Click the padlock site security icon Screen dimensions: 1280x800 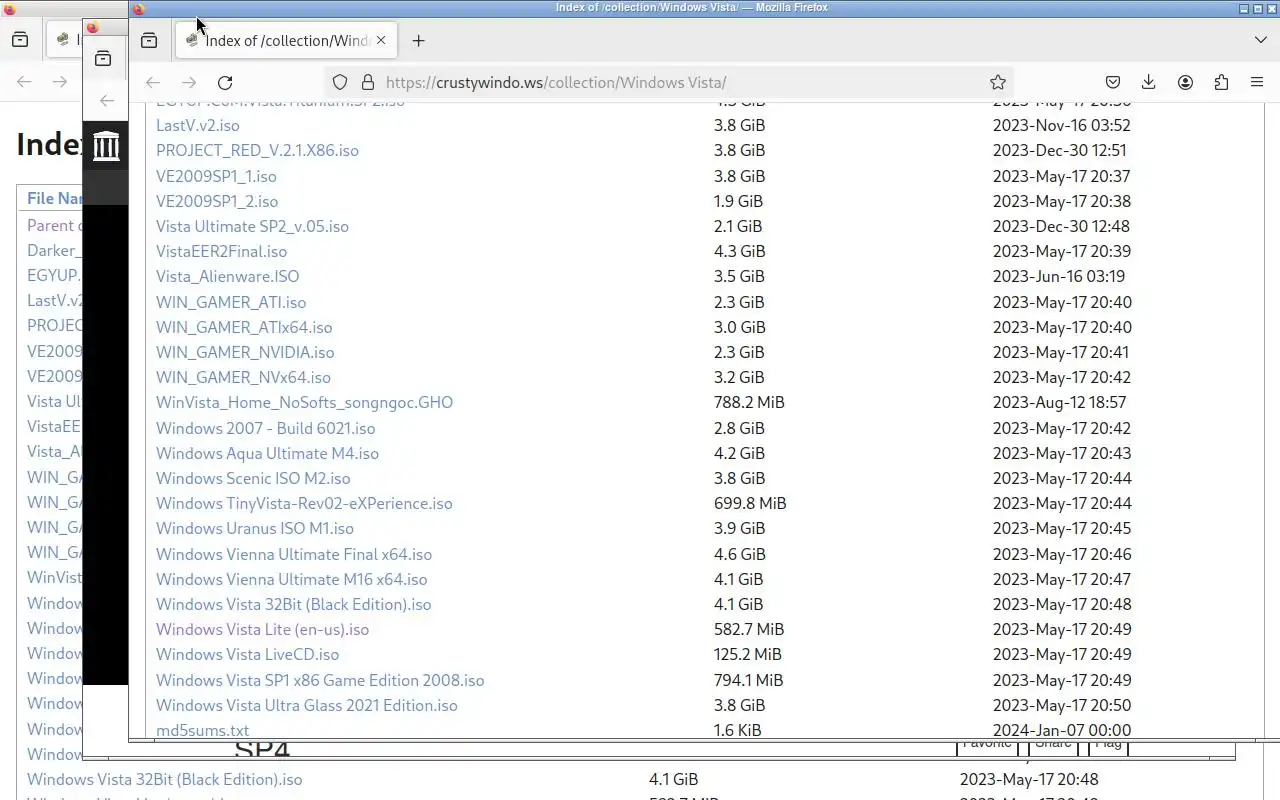pos(367,82)
